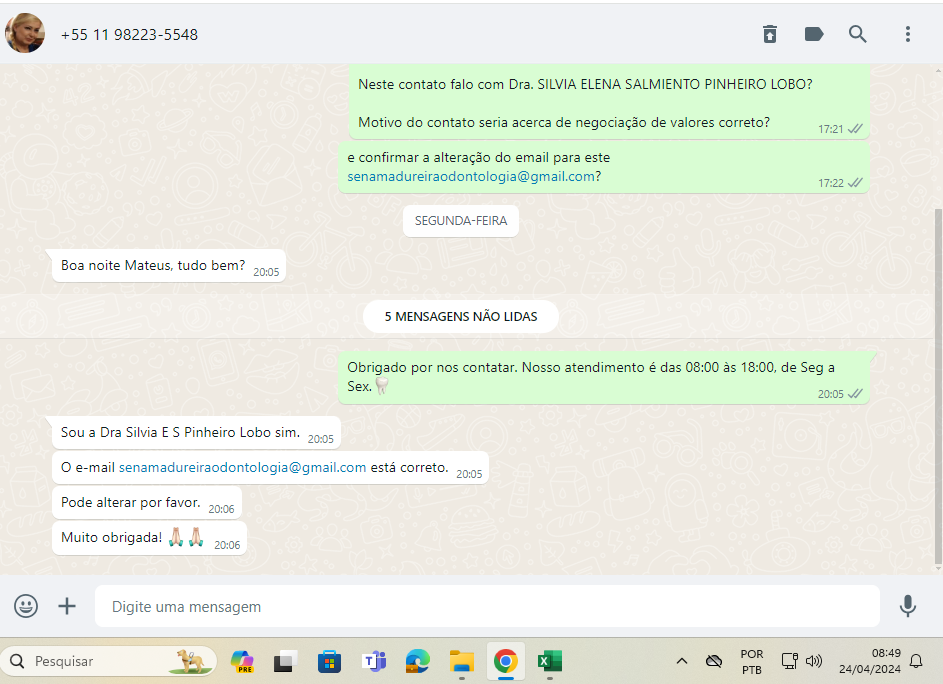Switch to Google Chrome on the taskbar
This screenshot has height=684, width=943.
pos(506,661)
